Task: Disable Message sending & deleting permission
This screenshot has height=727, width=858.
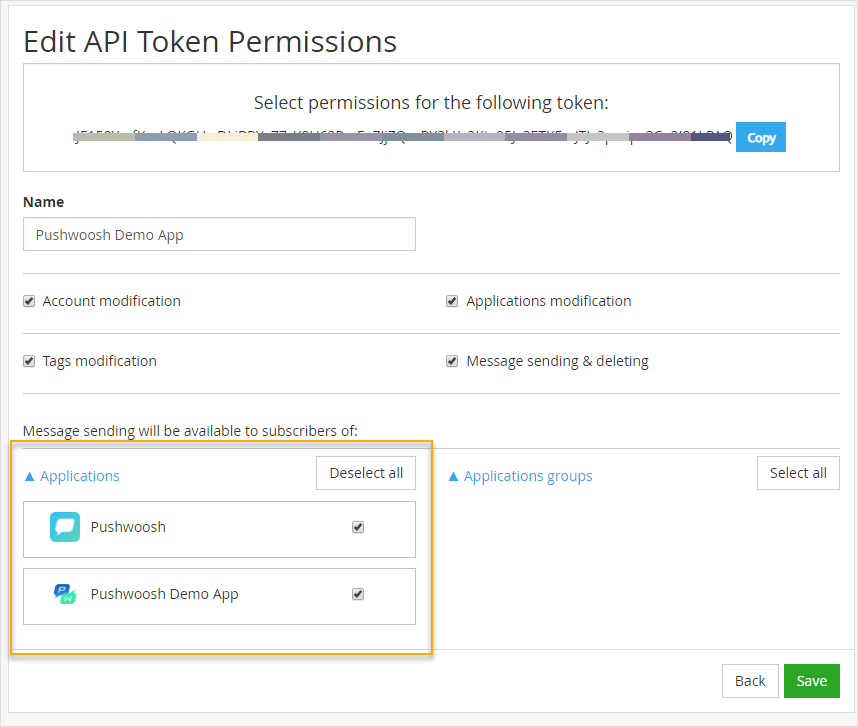Action: 452,361
